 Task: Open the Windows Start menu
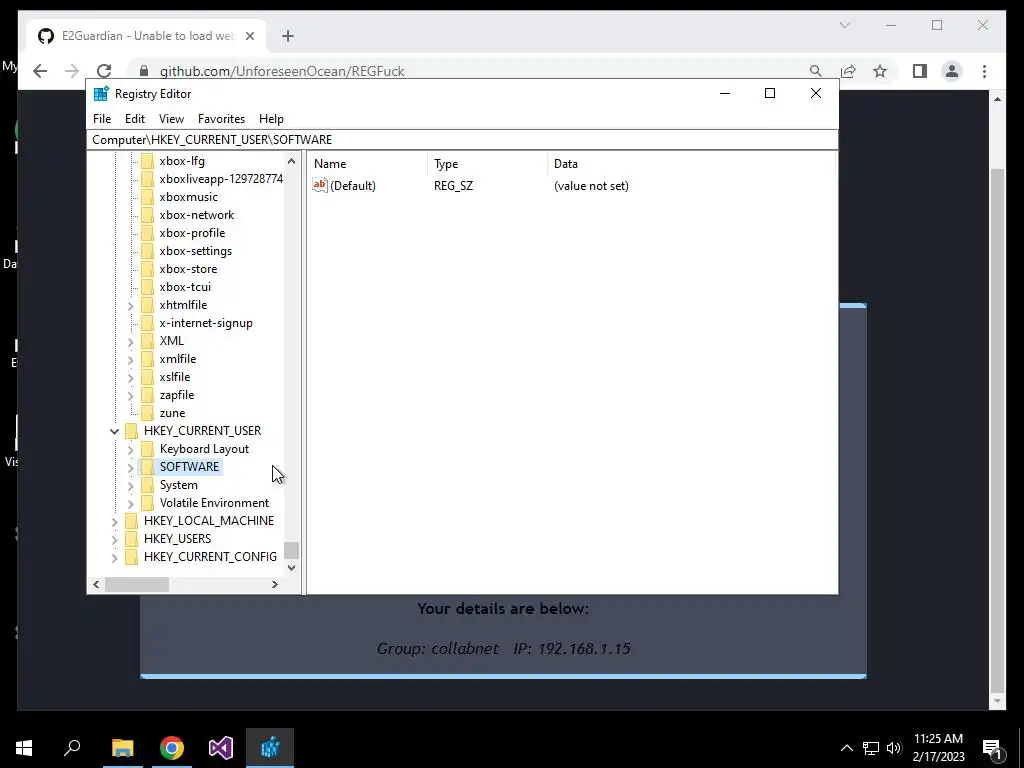tap(24, 748)
